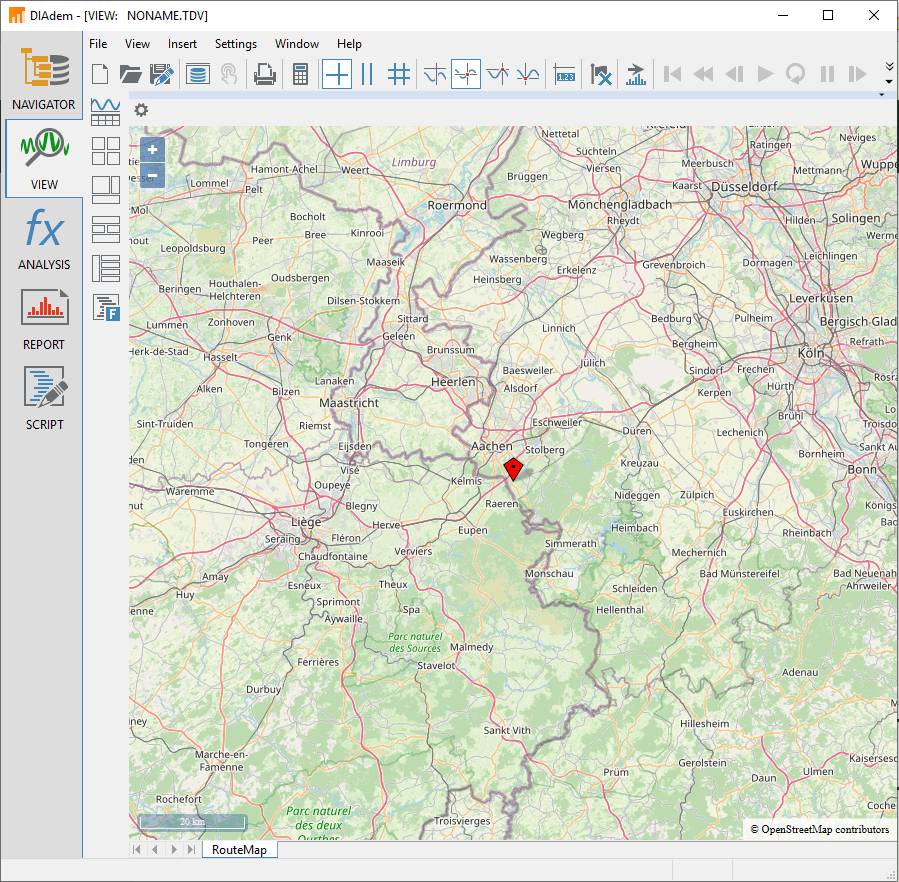899x882 pixels.
Task: Select the frame cursor grid
Action: click(x=399, y=75)
